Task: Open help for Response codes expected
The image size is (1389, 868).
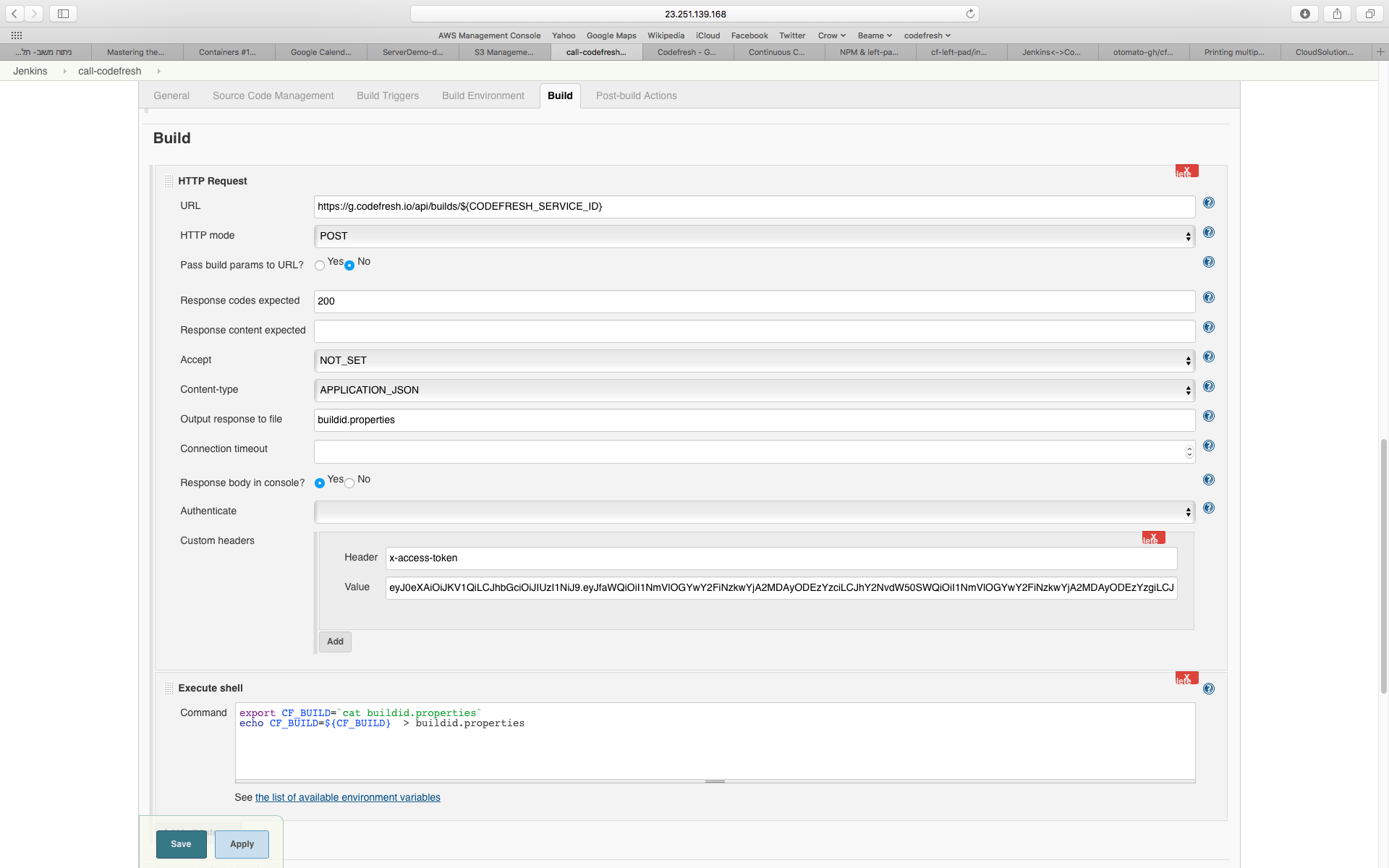Action: tap(1208, 298)
